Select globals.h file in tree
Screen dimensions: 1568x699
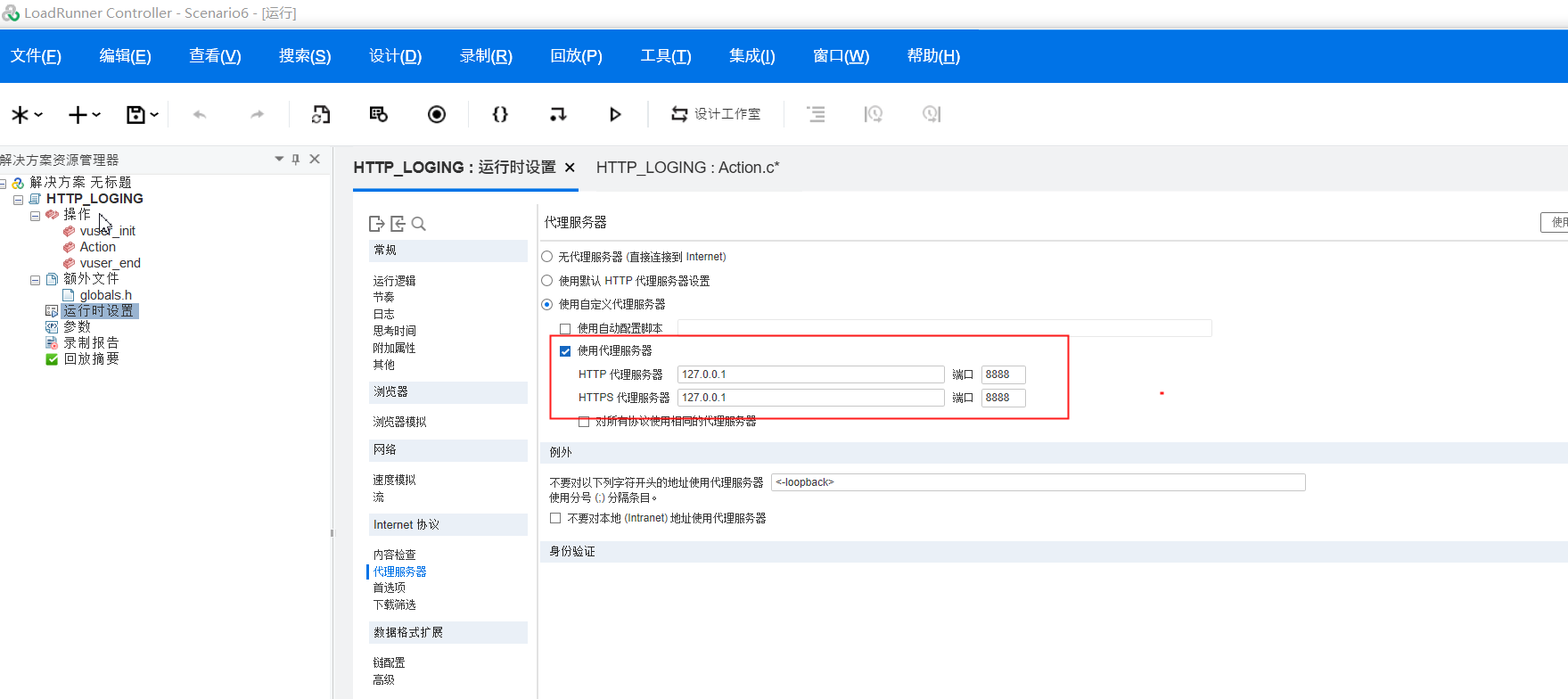tap(105, 295)
